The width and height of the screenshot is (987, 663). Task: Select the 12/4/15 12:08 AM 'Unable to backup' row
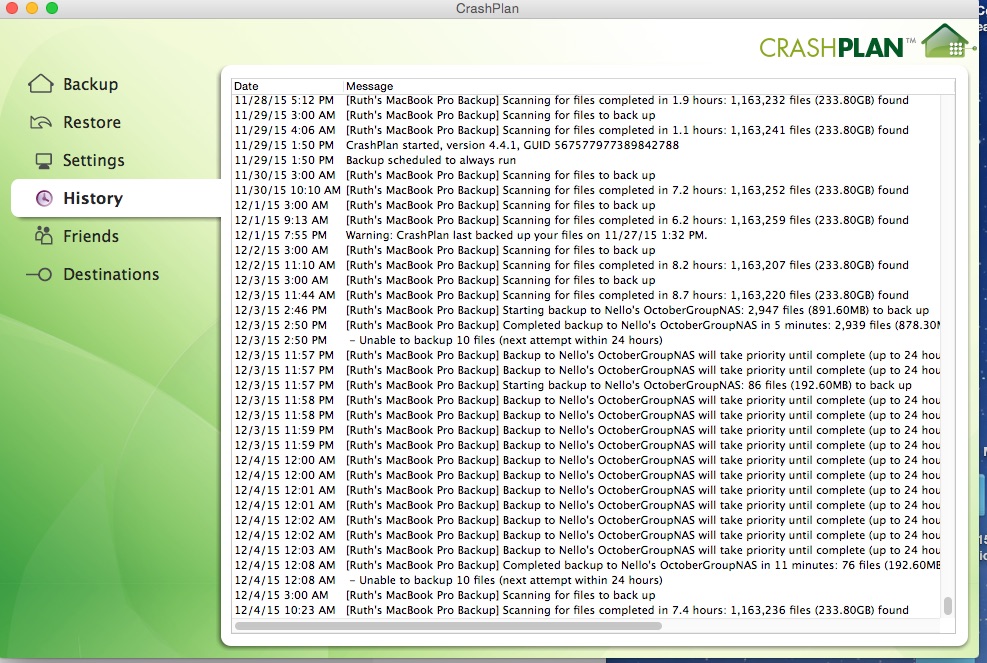587,581
